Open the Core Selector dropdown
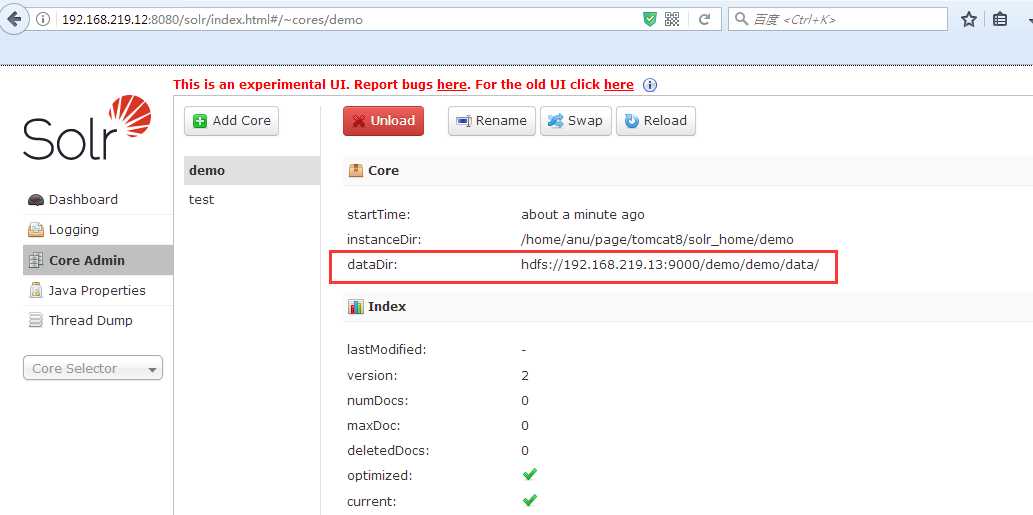The image size is (1033, 515). coord(93,368)
